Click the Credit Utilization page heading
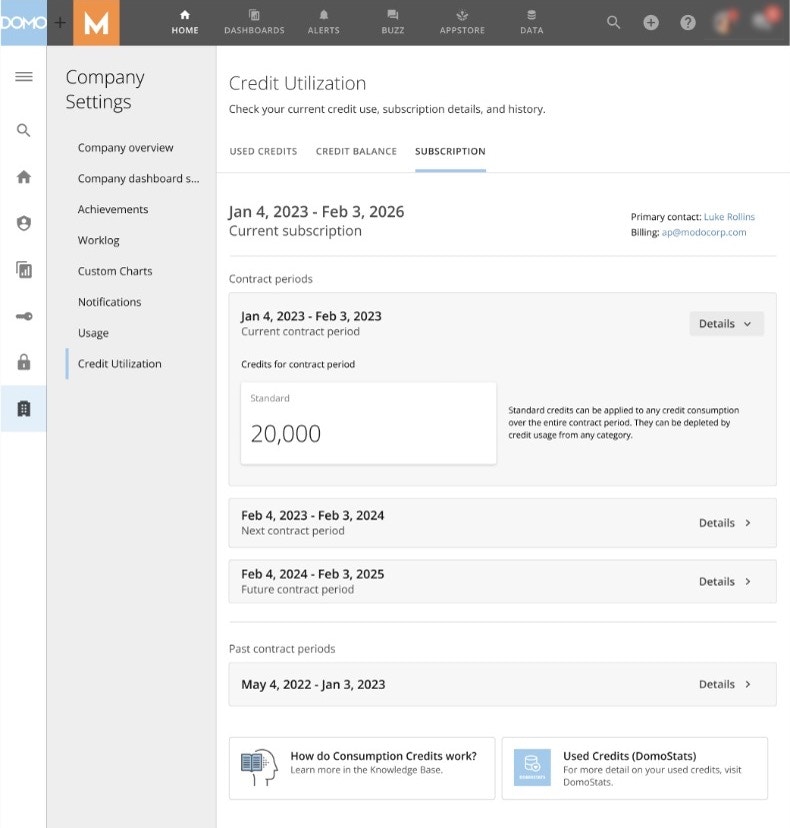 297,83
